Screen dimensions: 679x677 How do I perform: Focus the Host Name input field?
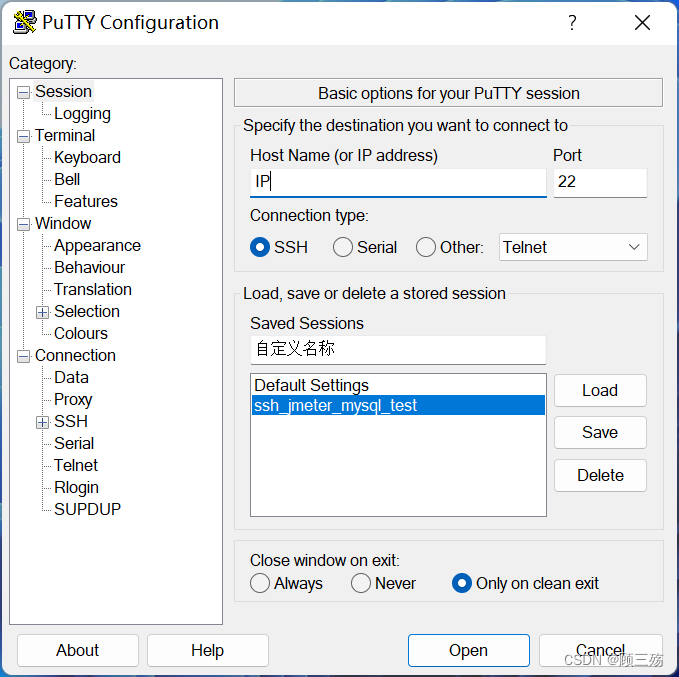point(398,182)
